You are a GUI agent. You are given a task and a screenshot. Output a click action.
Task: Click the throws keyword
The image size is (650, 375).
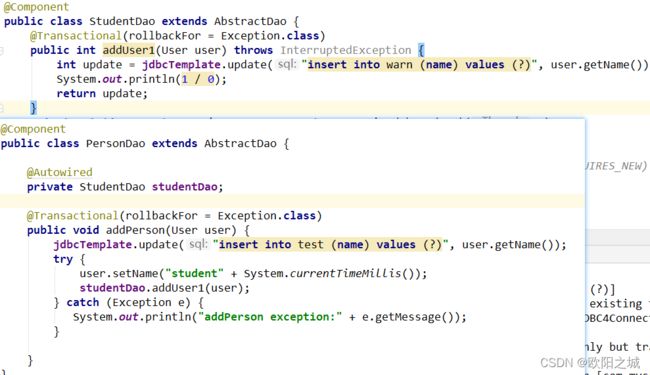[x=253, y=50]
